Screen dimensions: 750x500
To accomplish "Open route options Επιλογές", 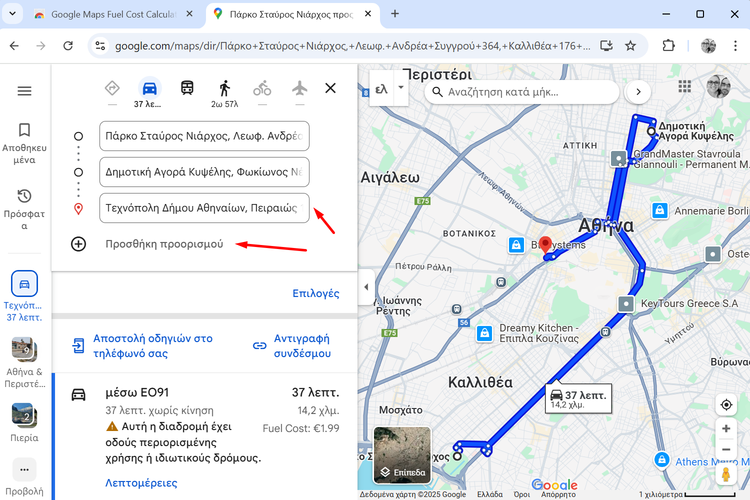I will pos(316,293).
